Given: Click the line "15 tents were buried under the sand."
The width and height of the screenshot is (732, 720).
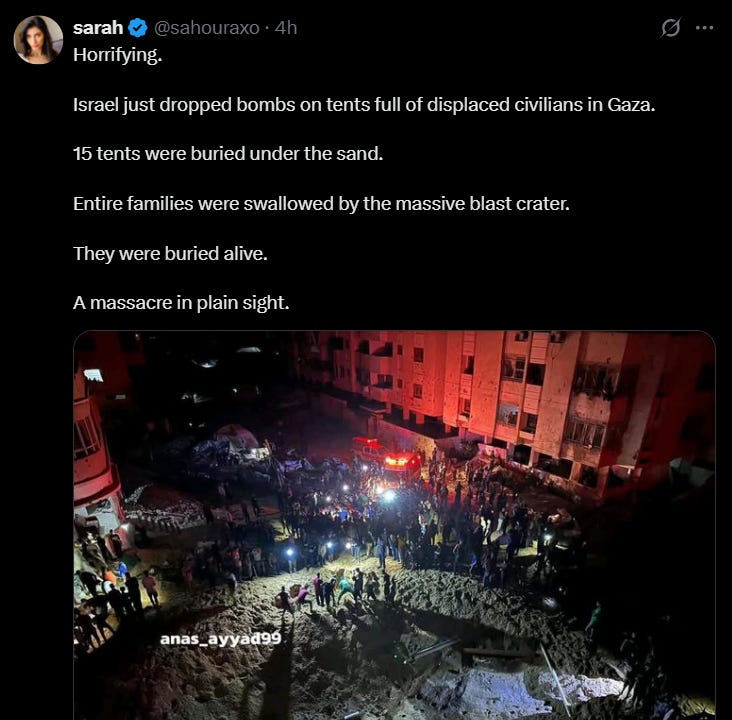Looking at the screenshot, I should (228, 154).
